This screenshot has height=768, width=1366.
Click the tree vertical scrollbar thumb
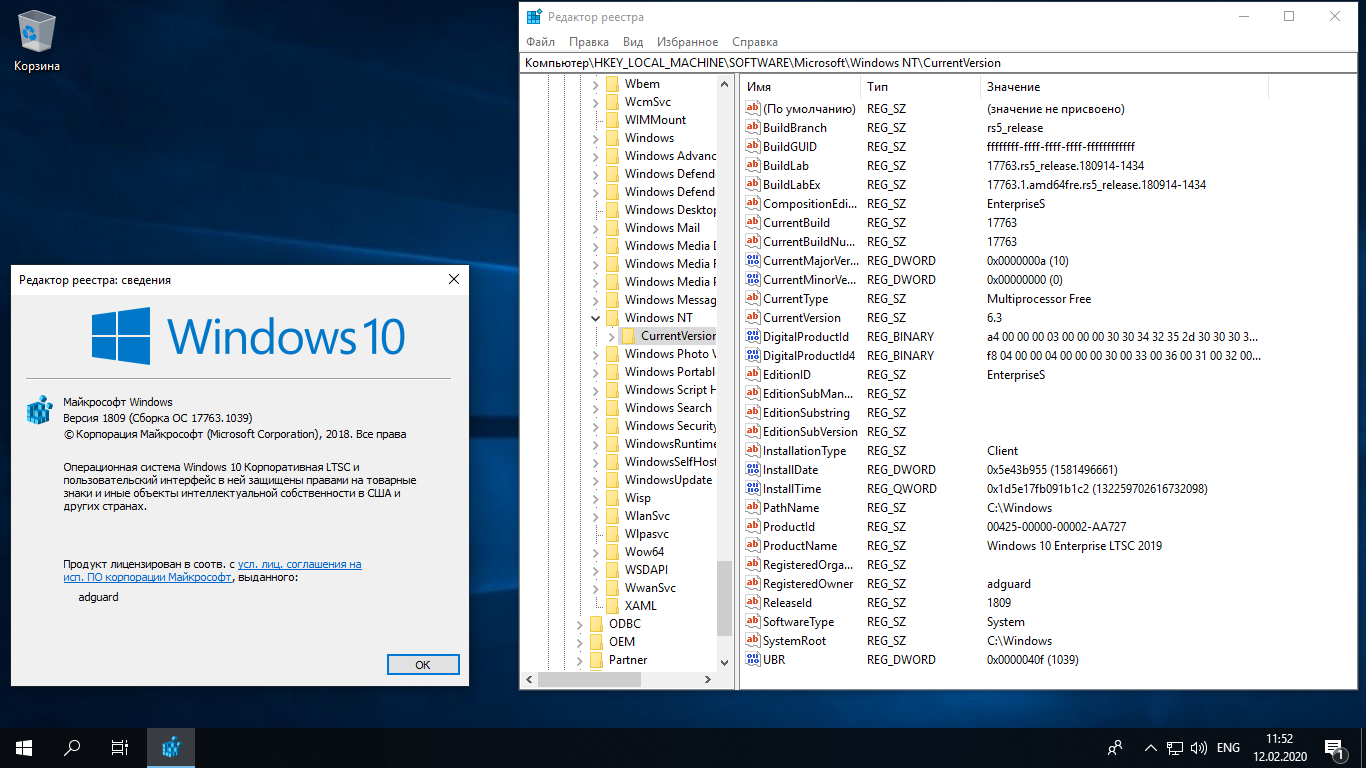pos(725,597)
